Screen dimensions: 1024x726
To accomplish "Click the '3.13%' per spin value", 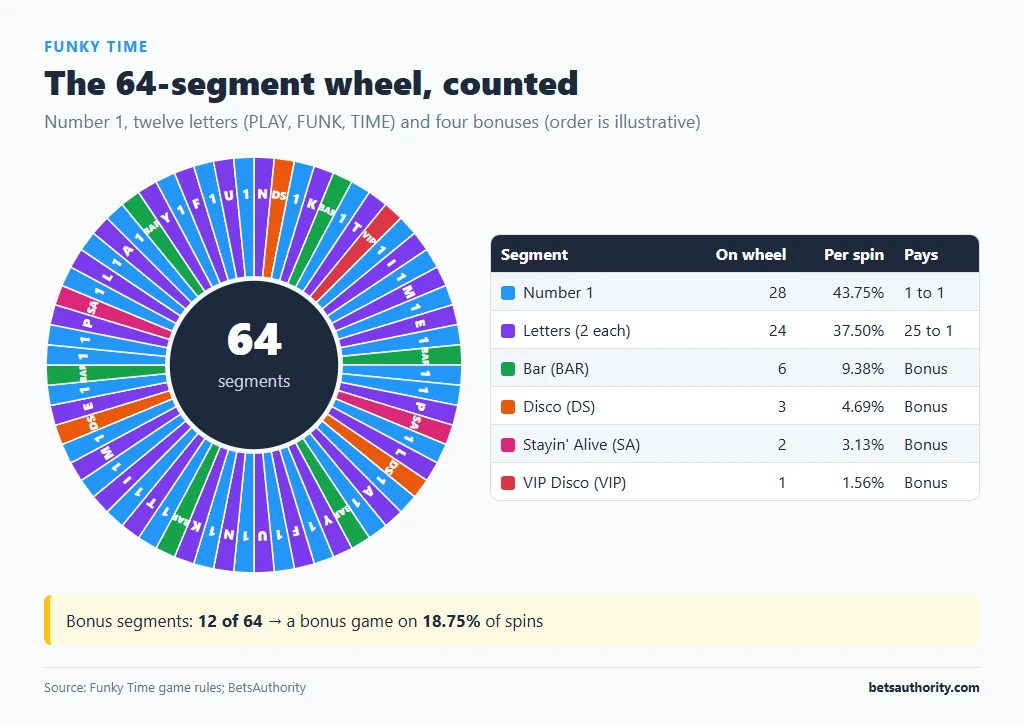I will (x=863, y=445).
